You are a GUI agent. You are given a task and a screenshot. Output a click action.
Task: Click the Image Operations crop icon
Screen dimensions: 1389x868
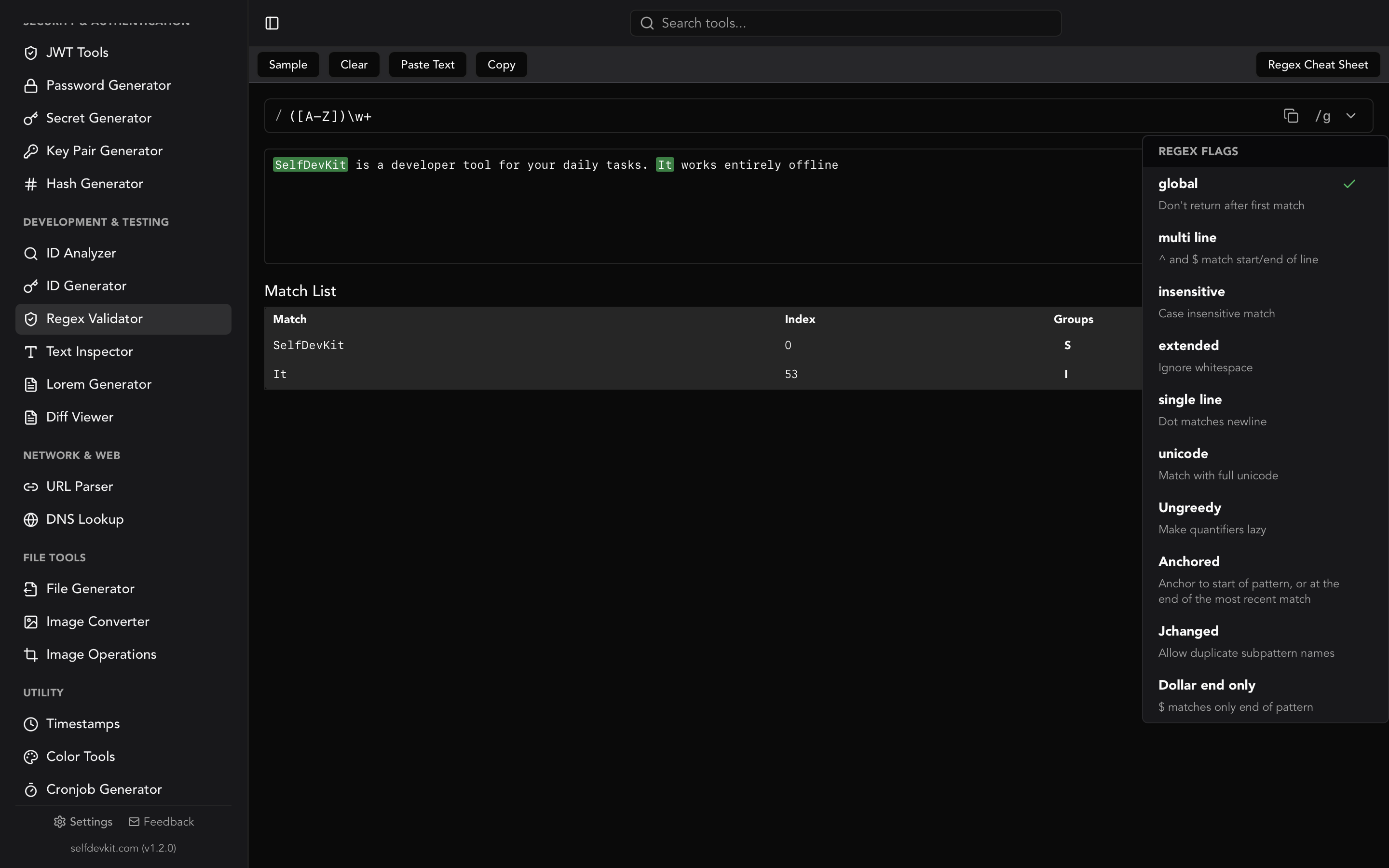click(x=31, y=654)
